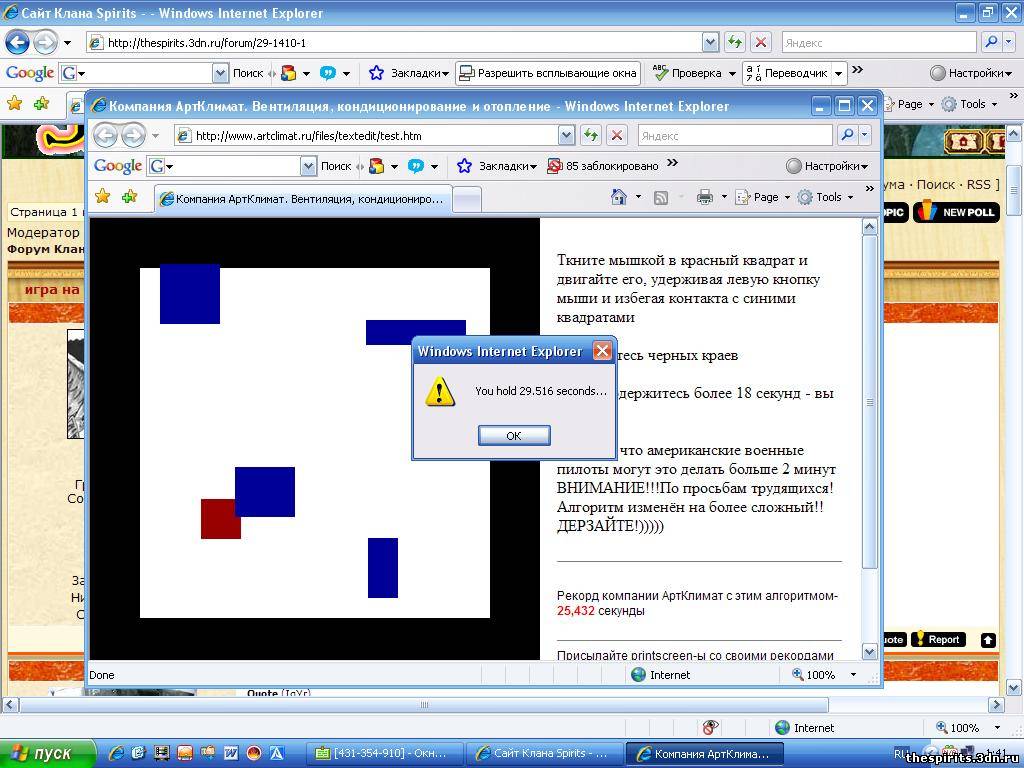The width and height of the screenshot is (1024, 768).
Task: Select the Компания АртКлимат browser tab
Action: (x=302, y=199)
